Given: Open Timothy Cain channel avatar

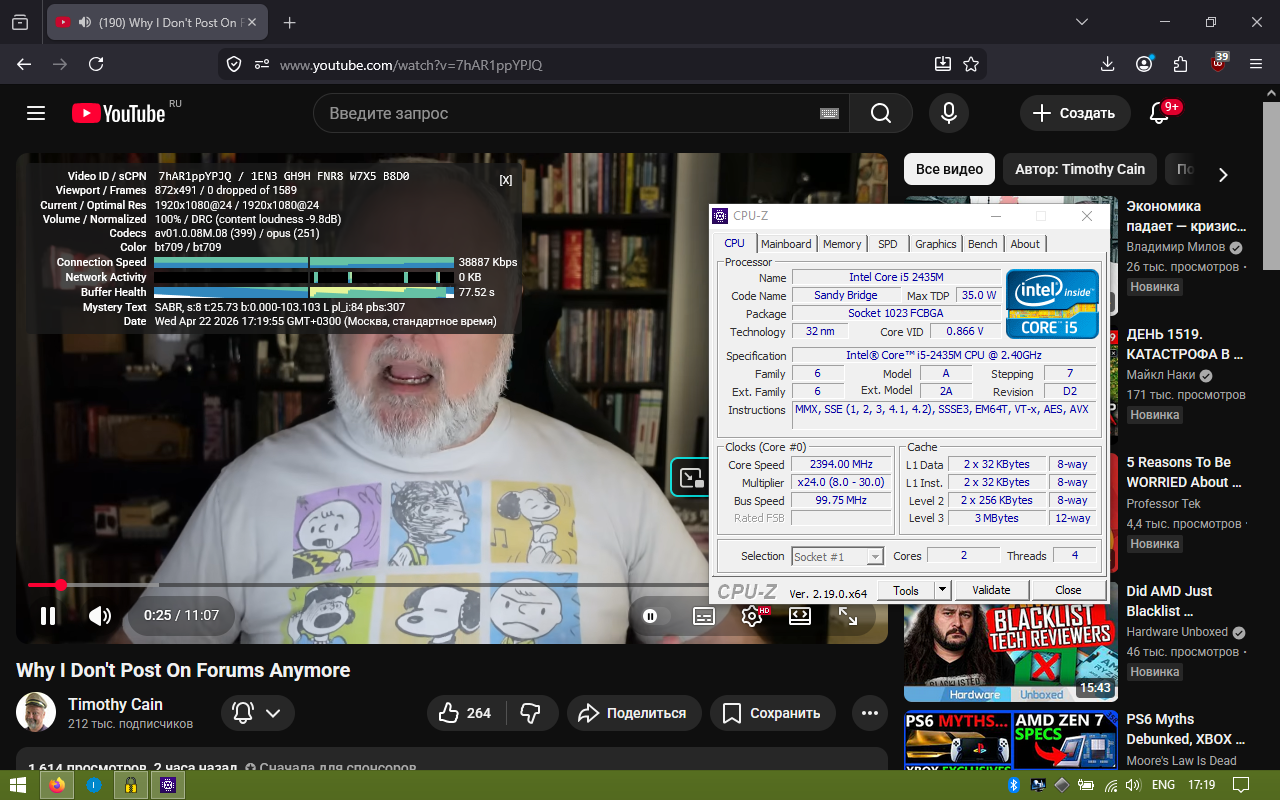Looking at the screenshot, I should (36, 712).
